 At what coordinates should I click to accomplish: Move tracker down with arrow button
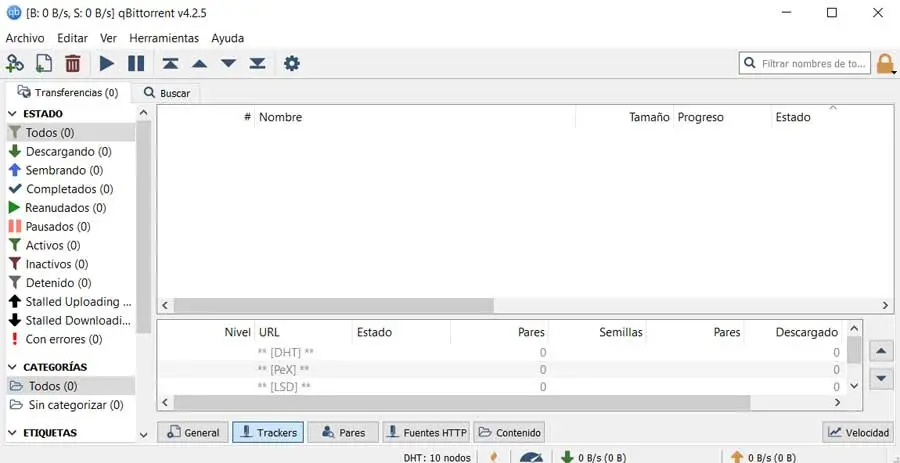(x=881, y=379)
